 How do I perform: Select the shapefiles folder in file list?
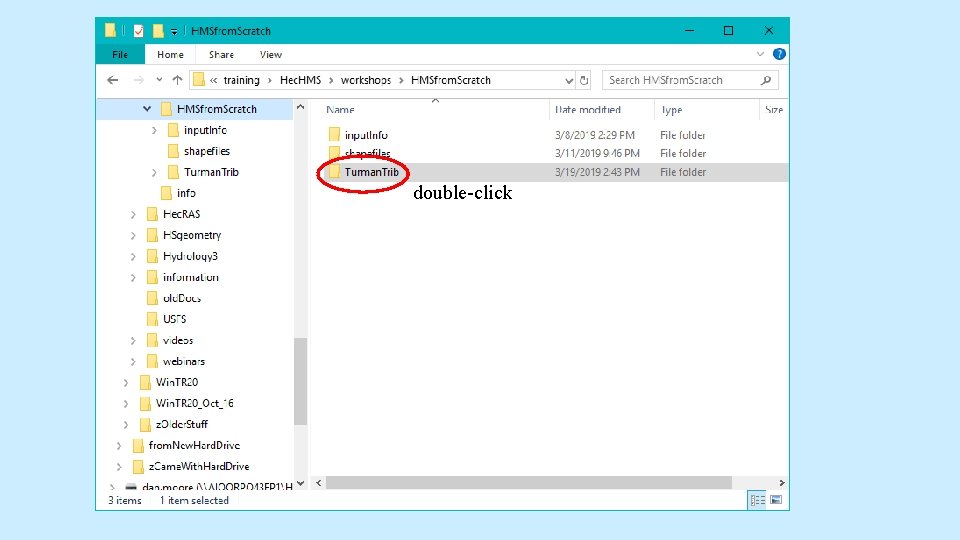367,153
